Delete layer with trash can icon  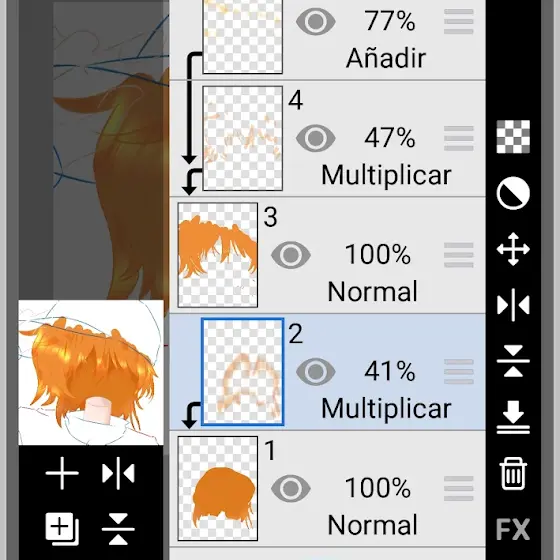coord(513,473)
